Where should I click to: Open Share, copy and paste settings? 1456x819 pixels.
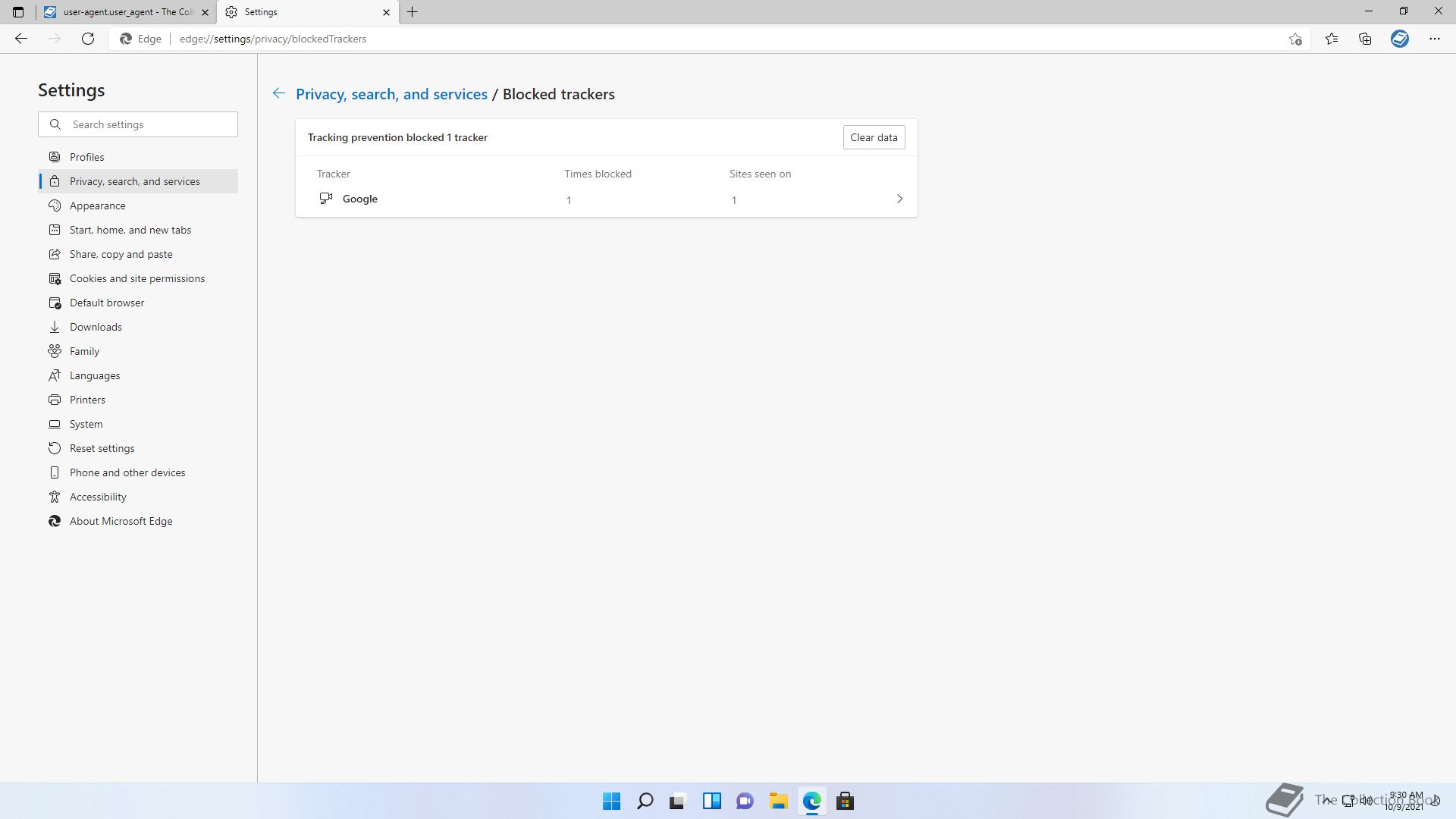[138, 254]
